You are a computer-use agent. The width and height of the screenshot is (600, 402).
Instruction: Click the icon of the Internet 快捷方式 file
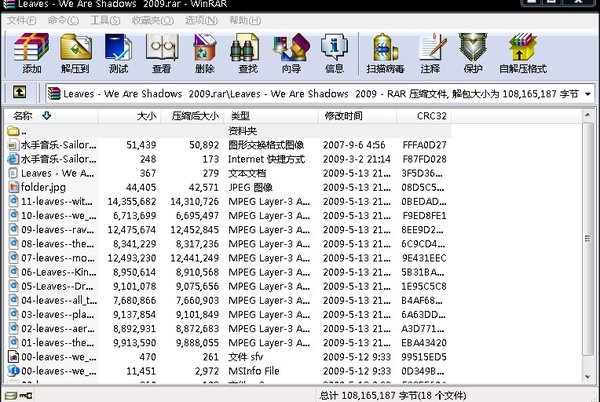point(13,159)
